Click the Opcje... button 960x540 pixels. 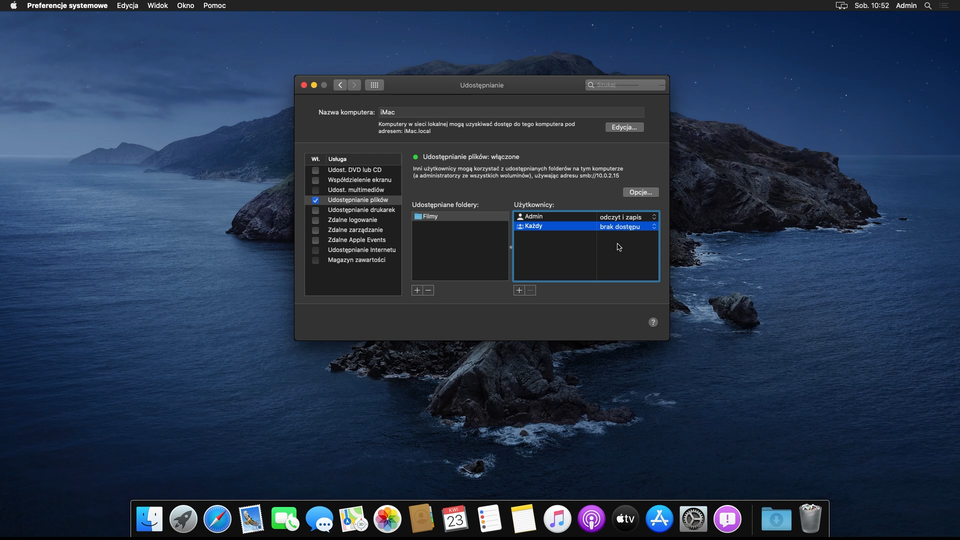tap(640, 192)
